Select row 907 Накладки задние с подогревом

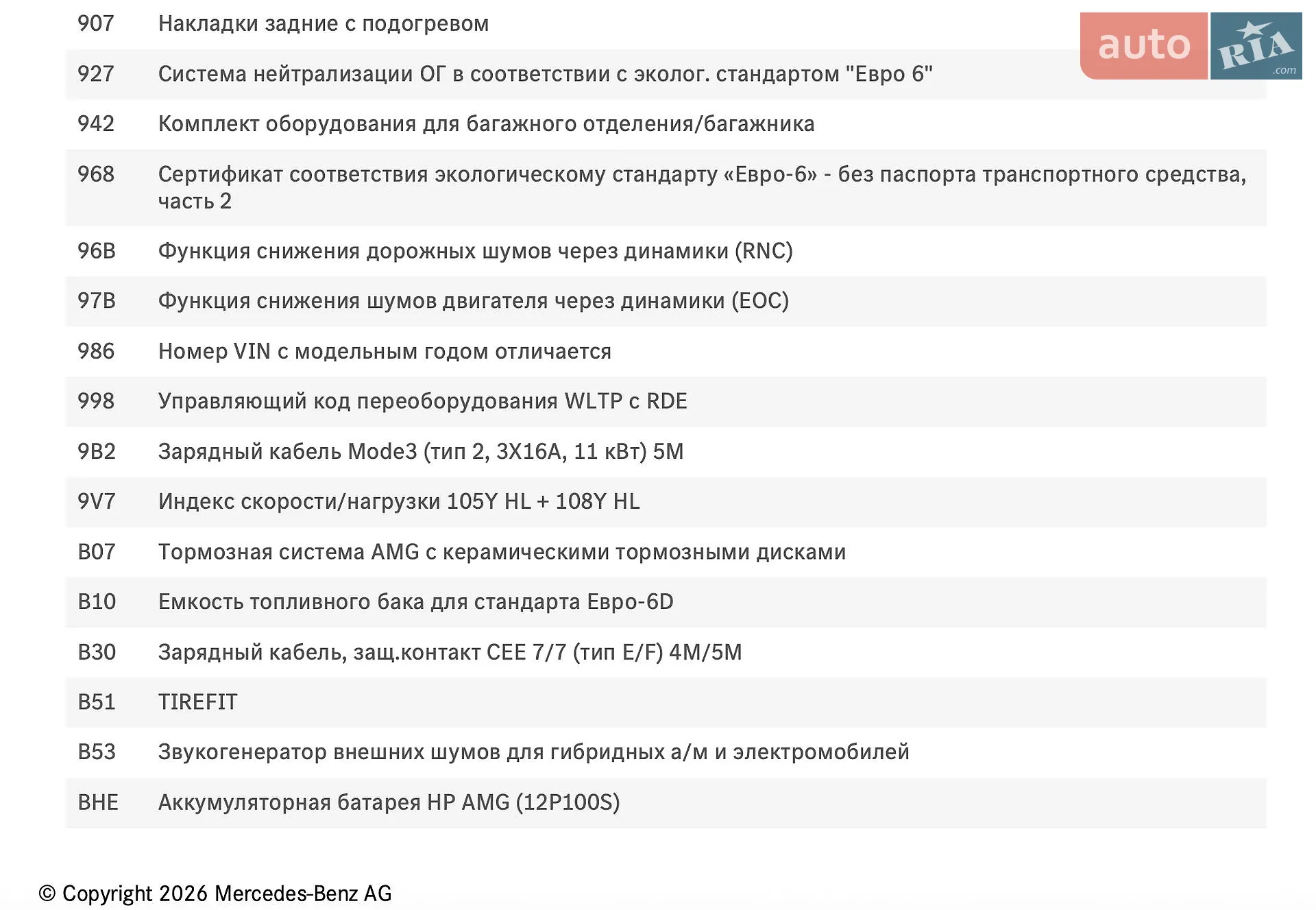click(x=666, y=24)
